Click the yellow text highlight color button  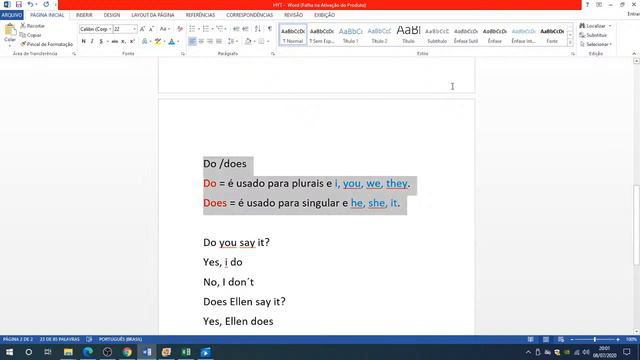[158, 41]
